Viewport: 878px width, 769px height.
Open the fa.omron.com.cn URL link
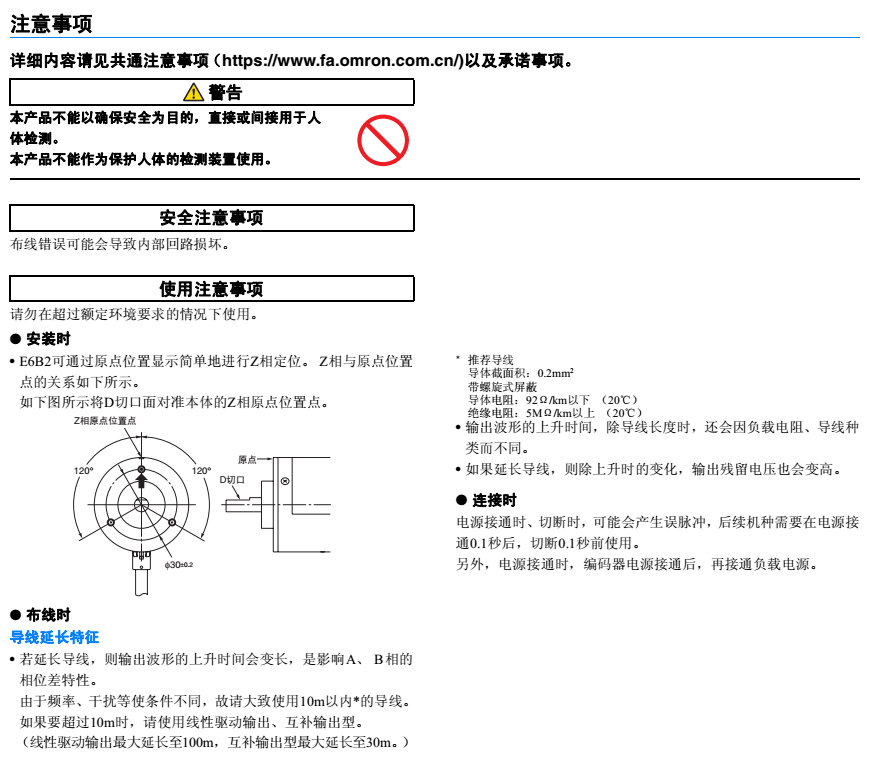[x=344, y=61]
